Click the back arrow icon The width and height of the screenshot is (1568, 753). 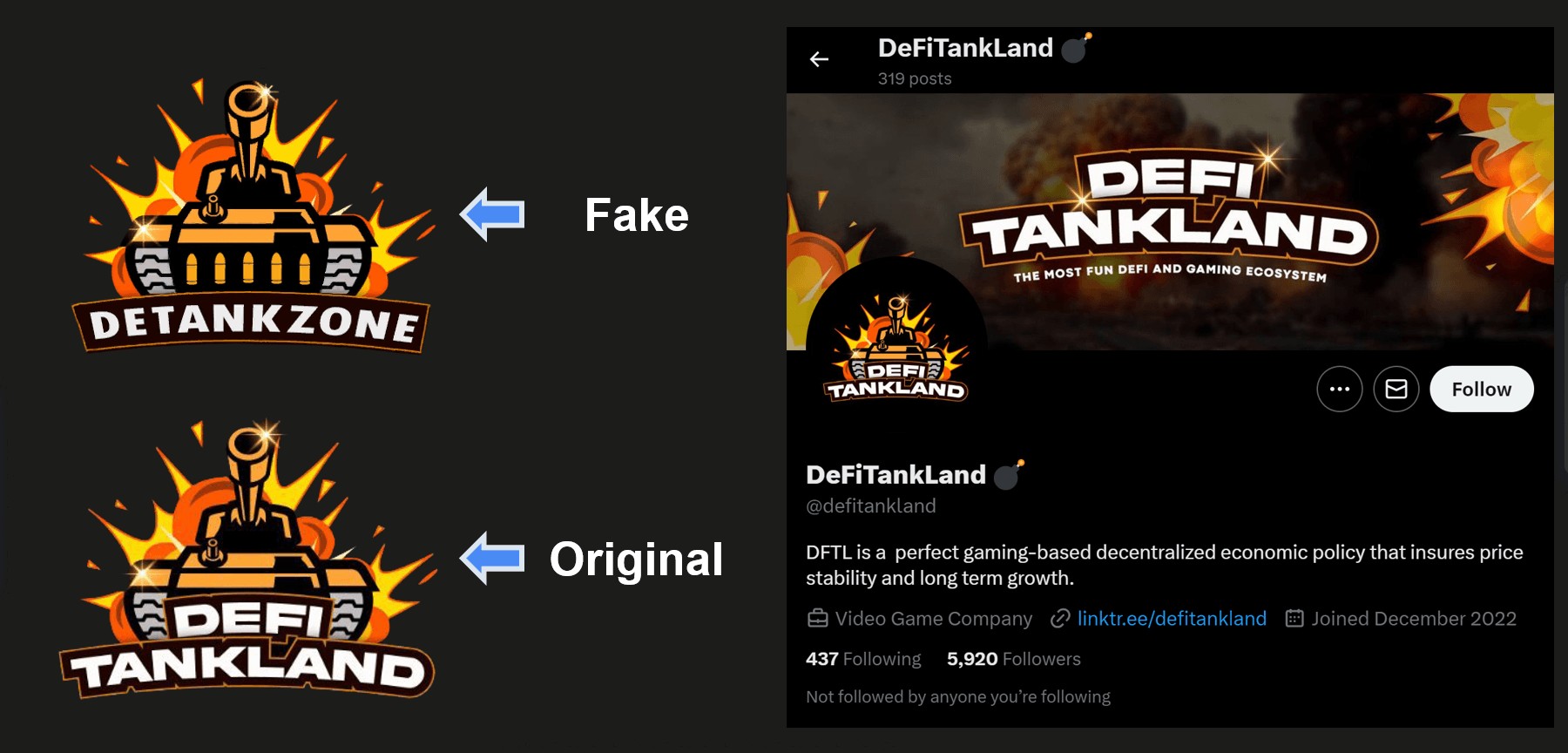[819, 59]
